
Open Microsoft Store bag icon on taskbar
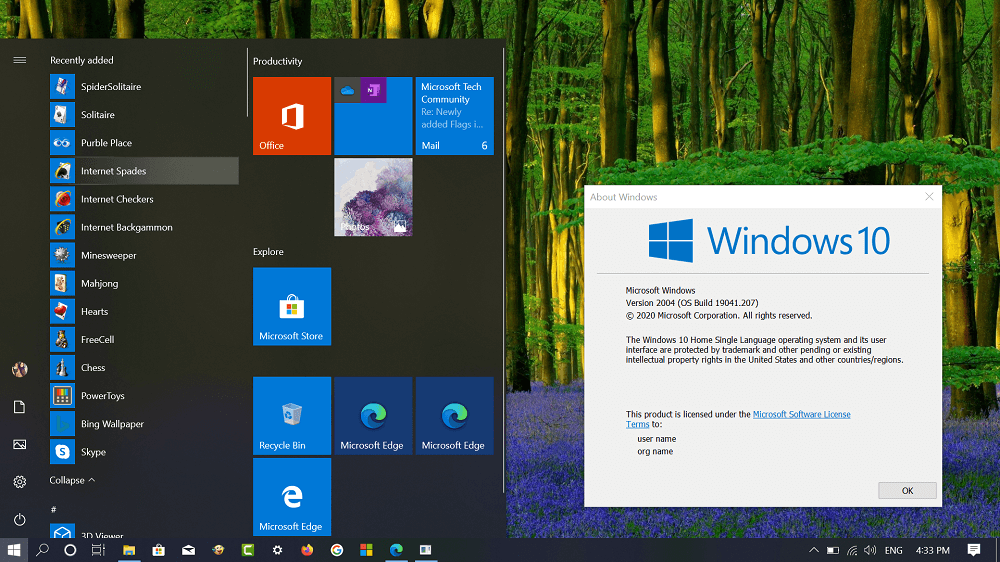(158, 549)
